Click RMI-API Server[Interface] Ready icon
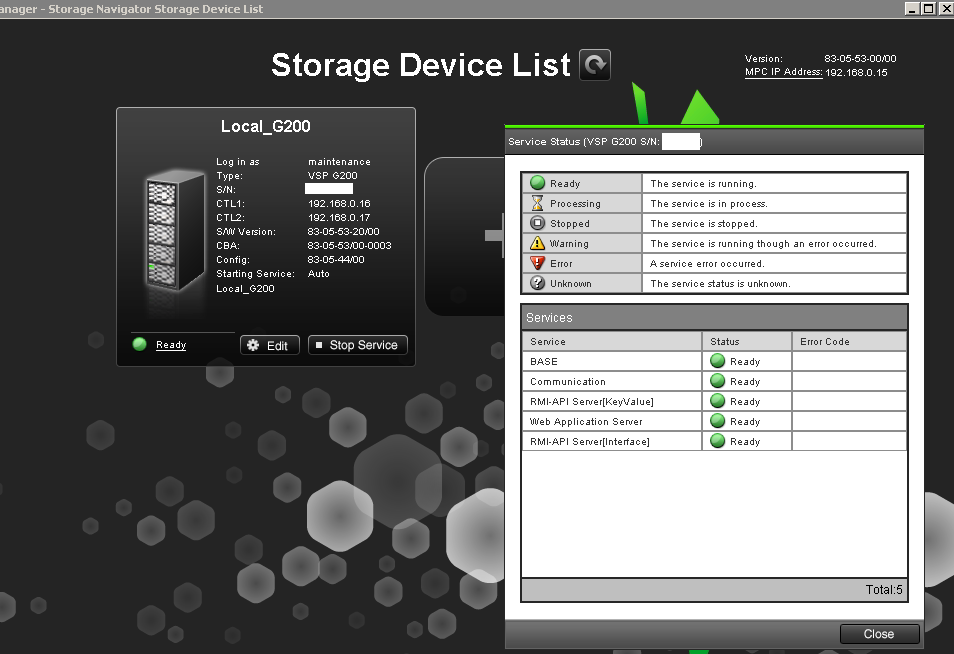The image size is (954, 654). point(718,442)
